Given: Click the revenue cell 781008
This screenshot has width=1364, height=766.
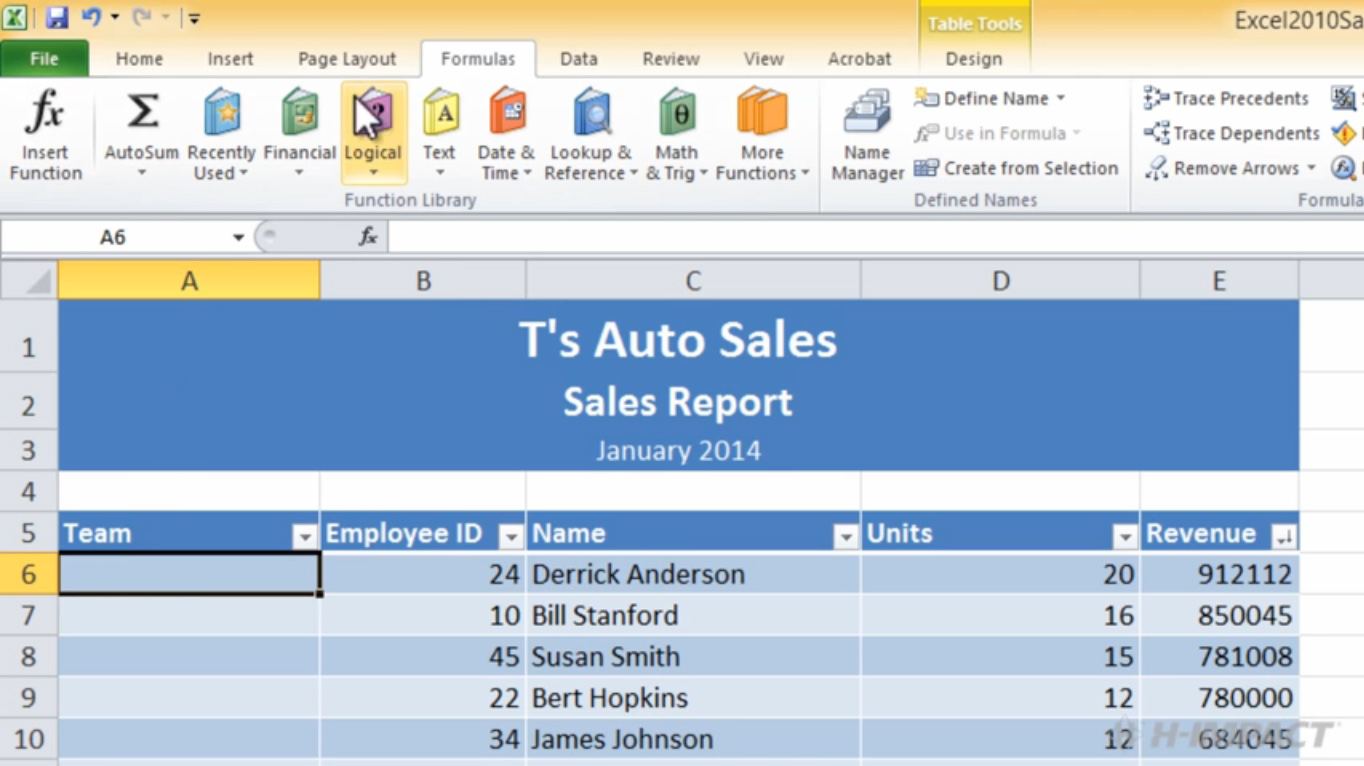Looking at the screenshot, I should coord(1219,656).
